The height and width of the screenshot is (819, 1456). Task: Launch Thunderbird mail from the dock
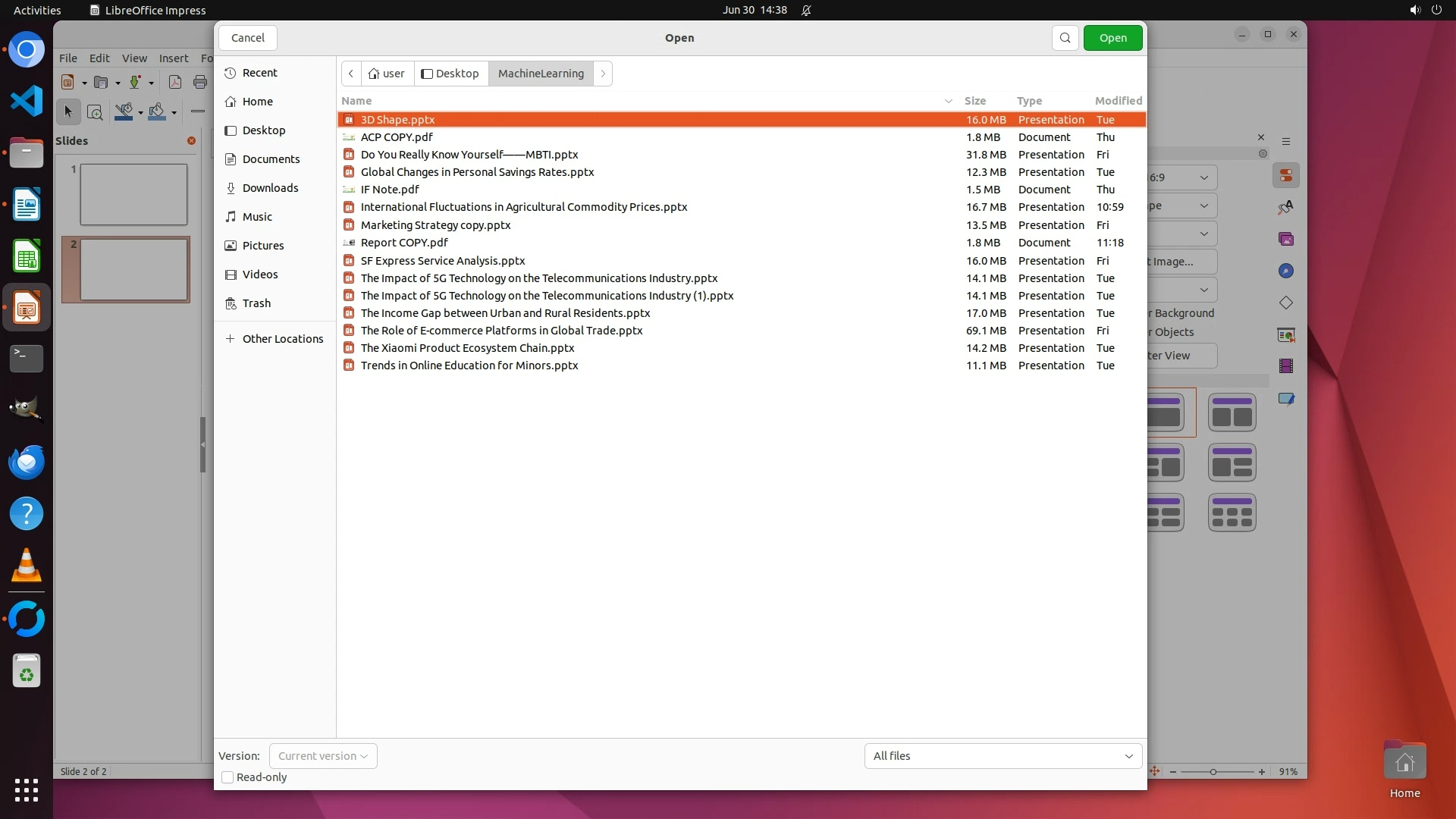tap(27, 462)
